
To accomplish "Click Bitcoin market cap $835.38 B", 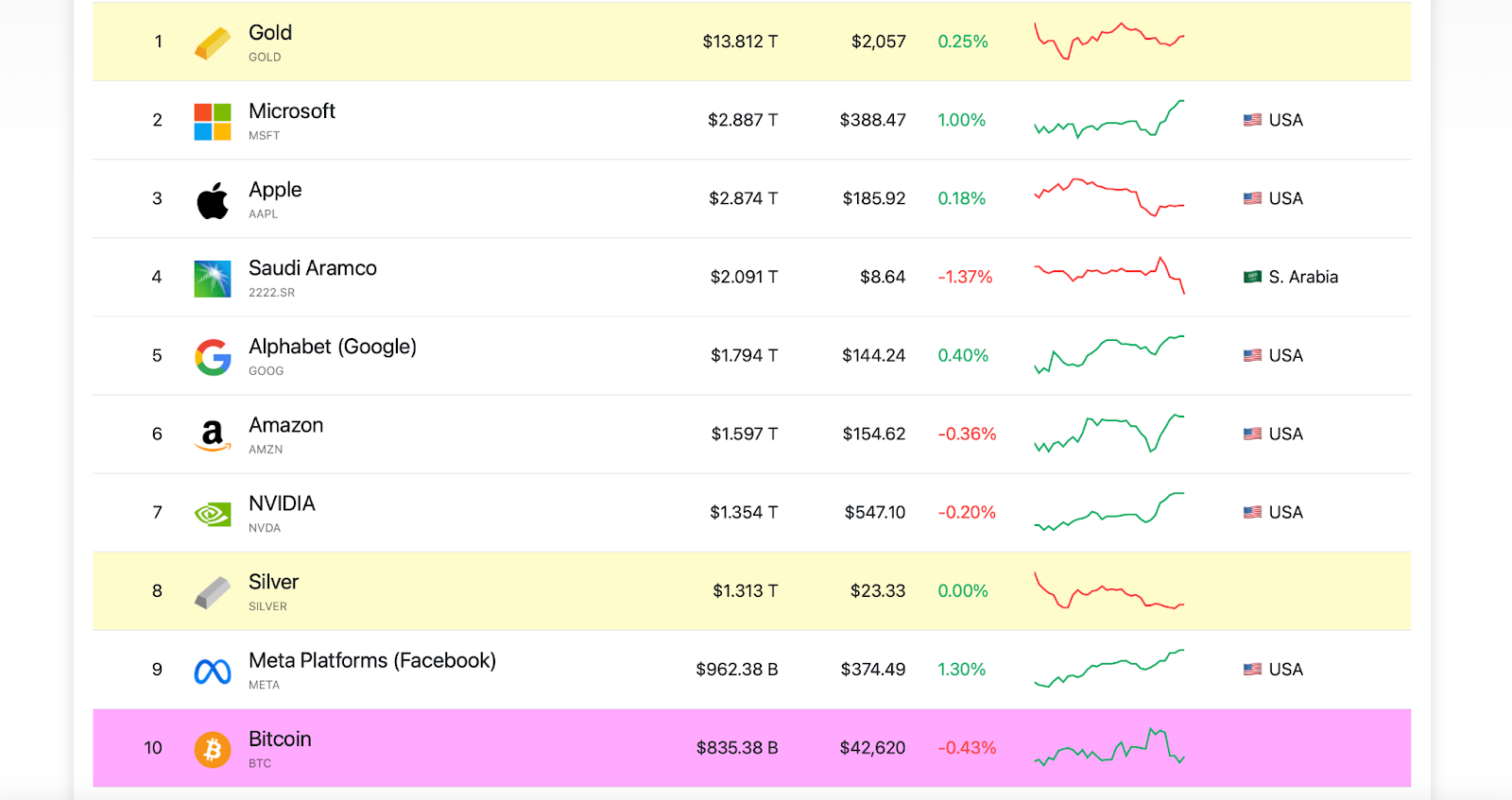I will 737,747.
